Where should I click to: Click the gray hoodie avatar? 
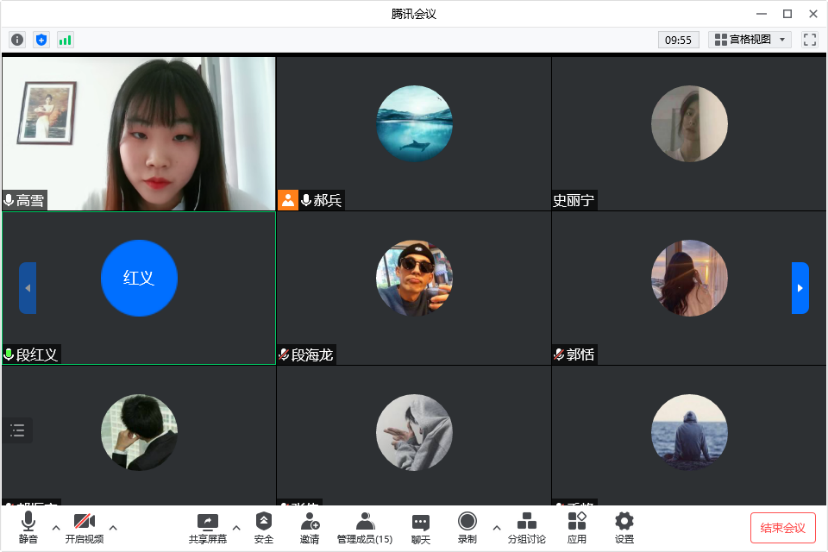(415, 433)
